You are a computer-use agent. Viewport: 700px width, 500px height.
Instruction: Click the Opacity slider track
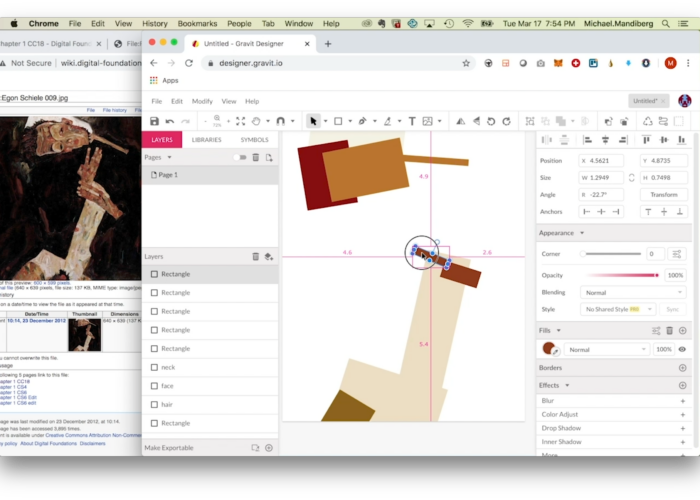click(x=622, y=275)
